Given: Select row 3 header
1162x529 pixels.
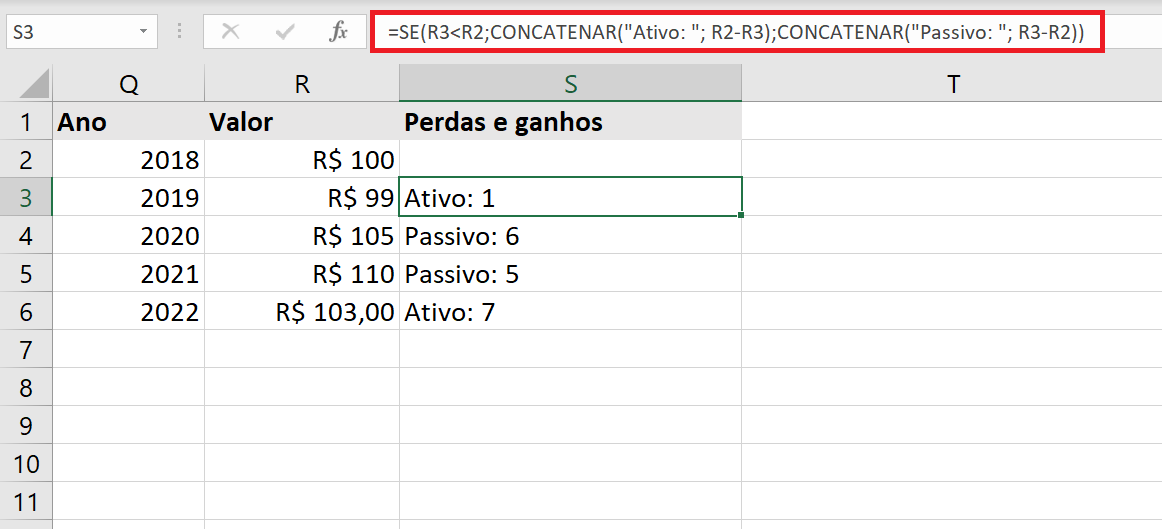Looking at the screenshot, I should pyautogui.click(x=26, y=197).
